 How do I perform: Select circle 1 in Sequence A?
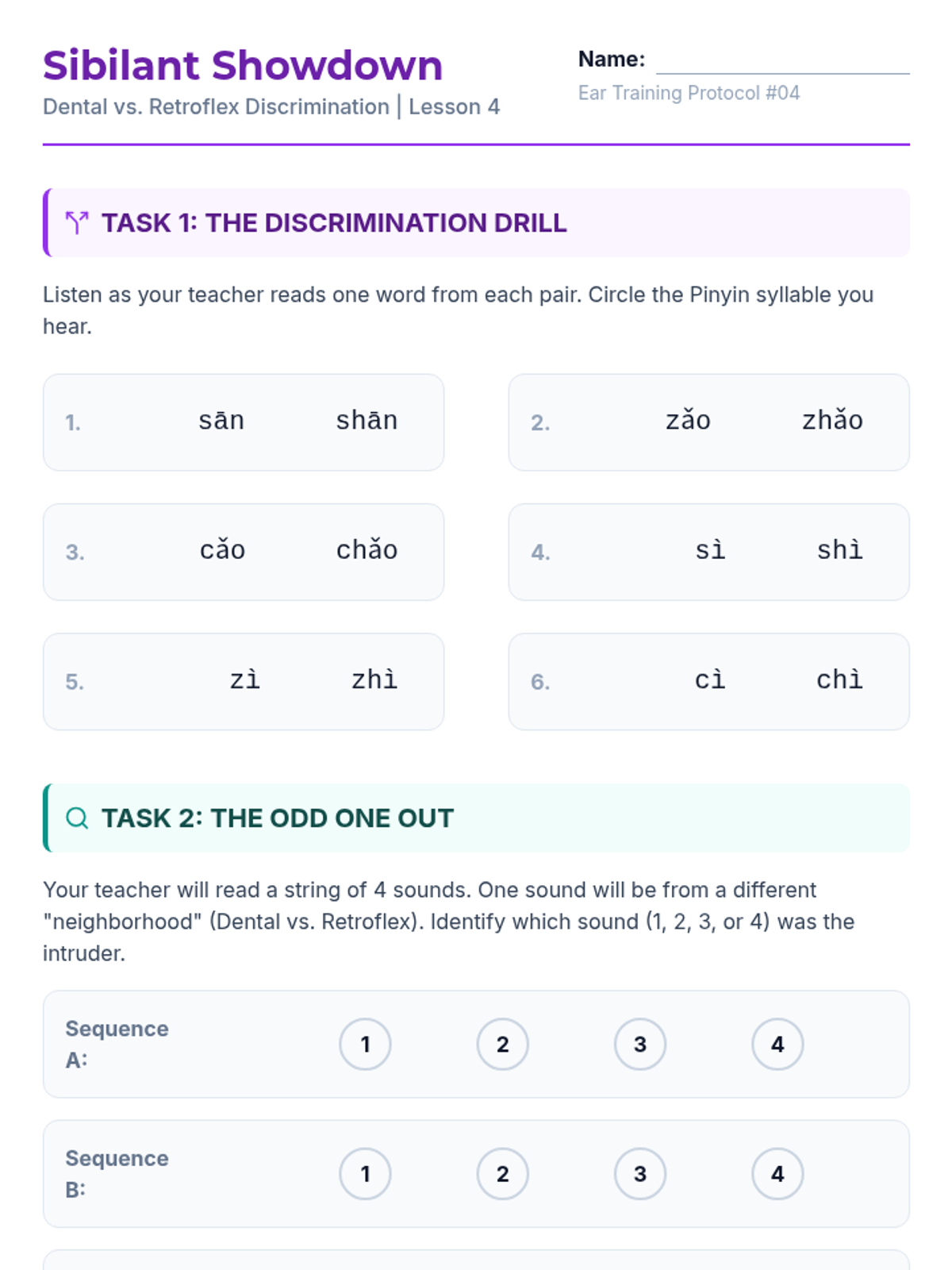[x=365, y=1044]
